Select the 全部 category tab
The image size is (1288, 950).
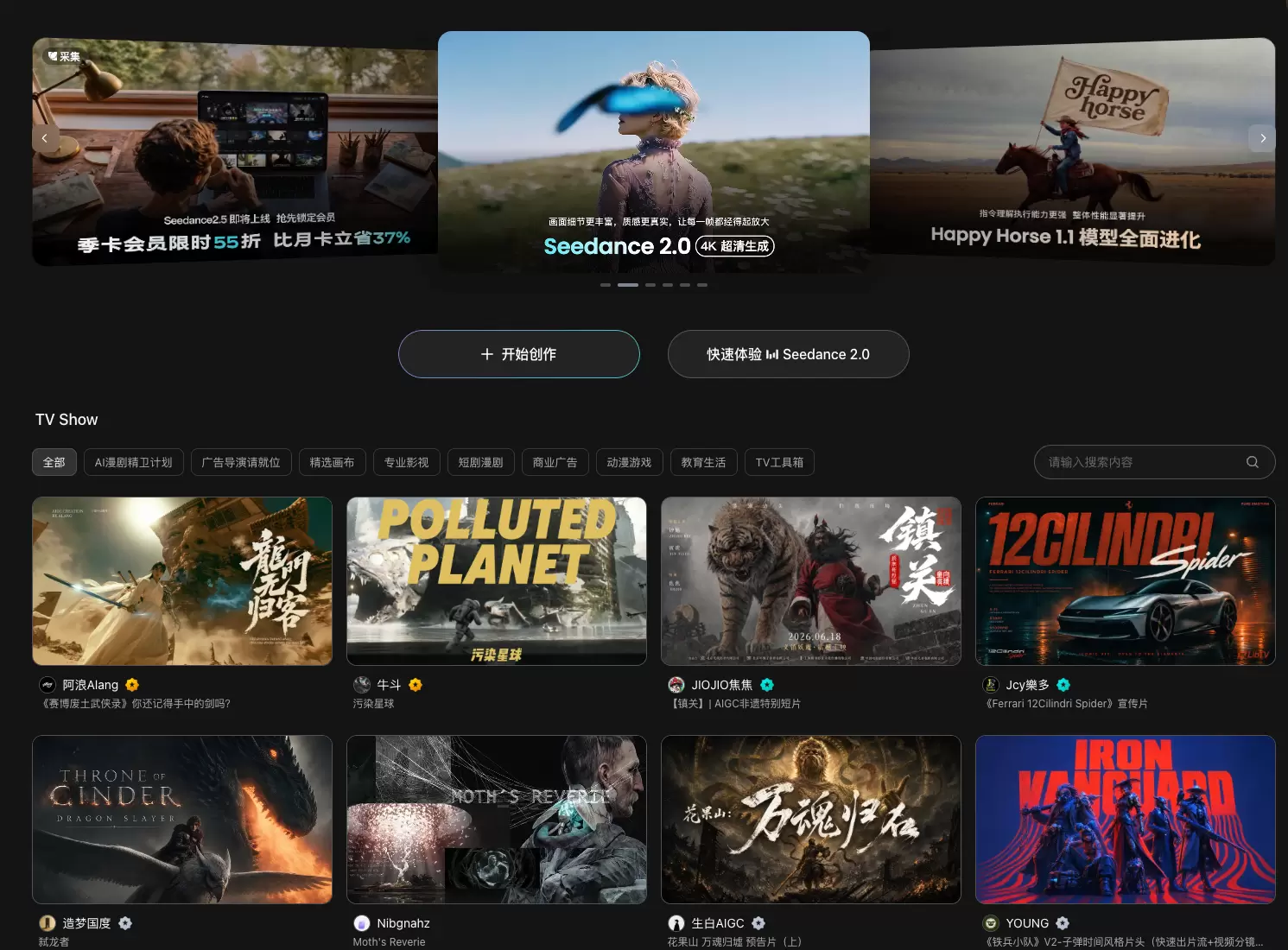[x=54, y=462]
